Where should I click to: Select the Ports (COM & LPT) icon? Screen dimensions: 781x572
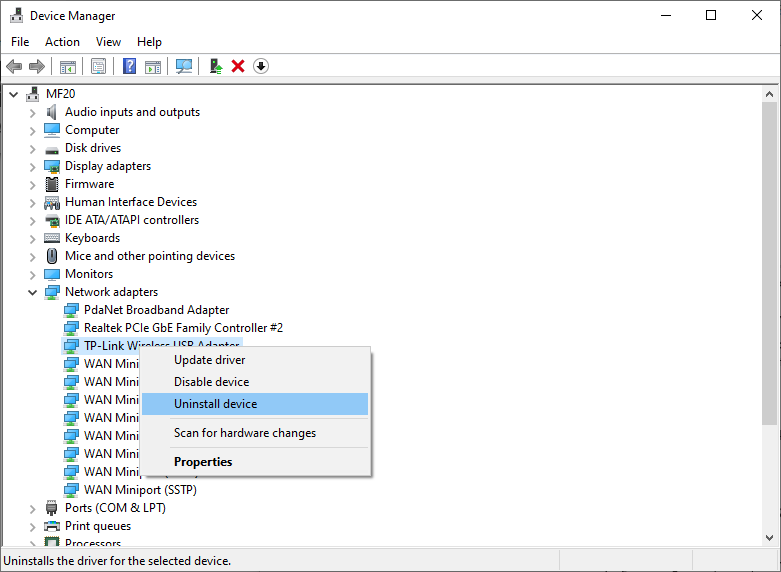coord(52,508)
